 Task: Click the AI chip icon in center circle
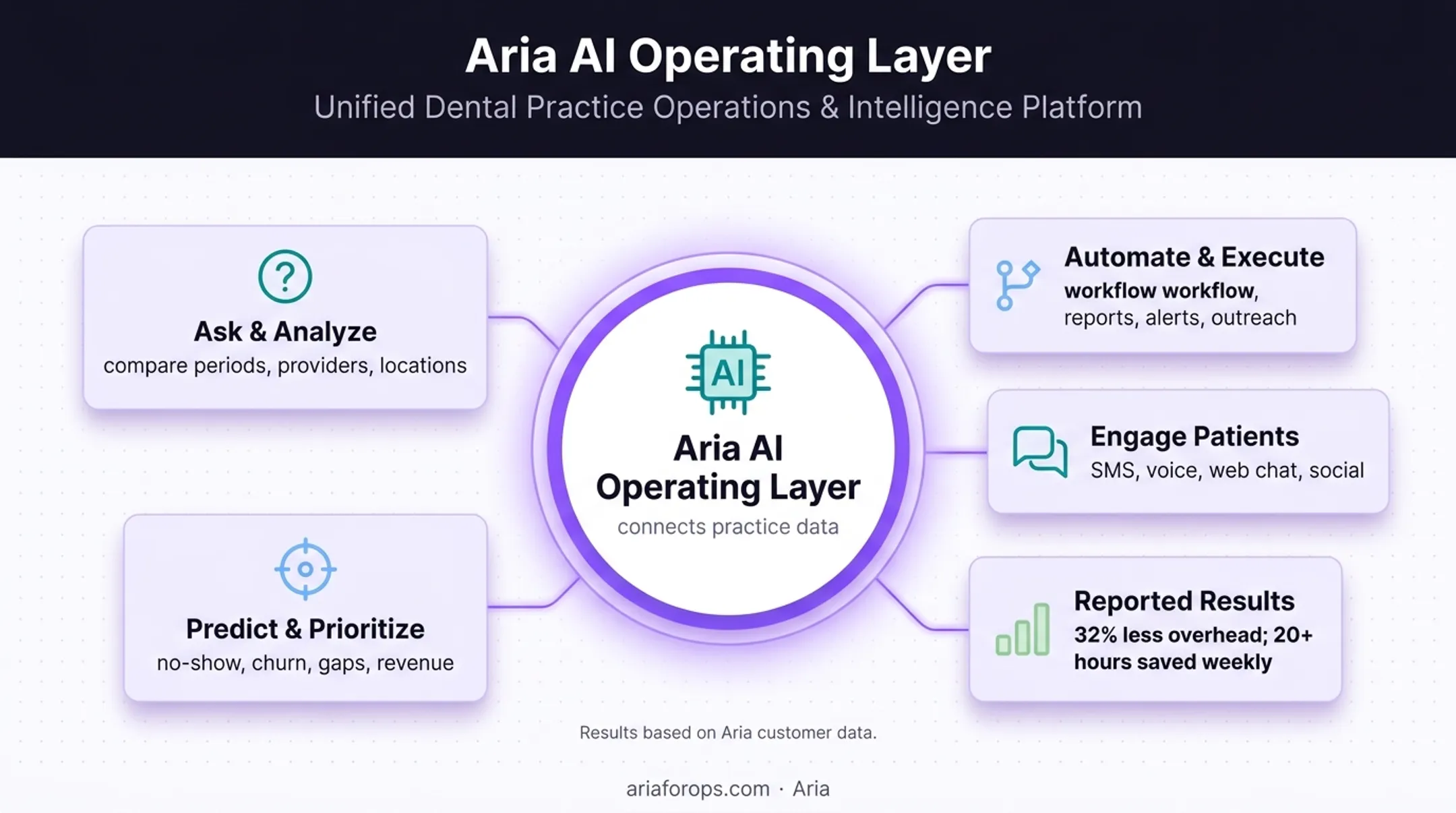728,372
